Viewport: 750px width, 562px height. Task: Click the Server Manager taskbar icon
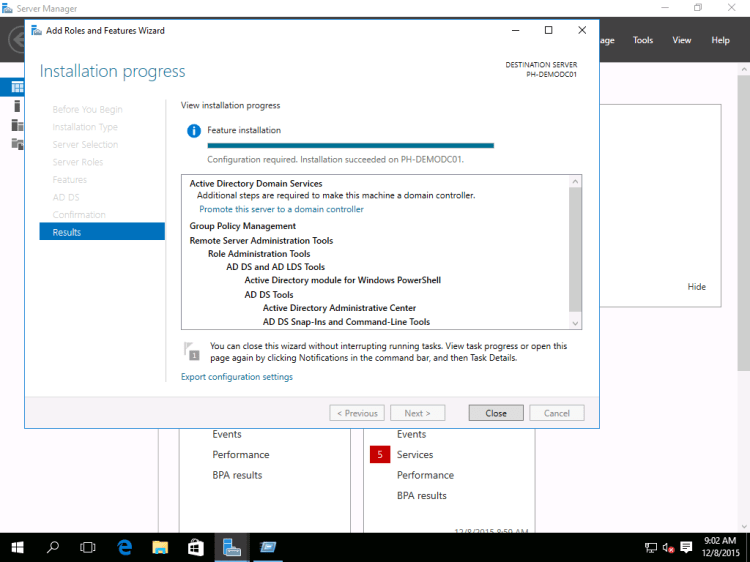click(232, 547)
